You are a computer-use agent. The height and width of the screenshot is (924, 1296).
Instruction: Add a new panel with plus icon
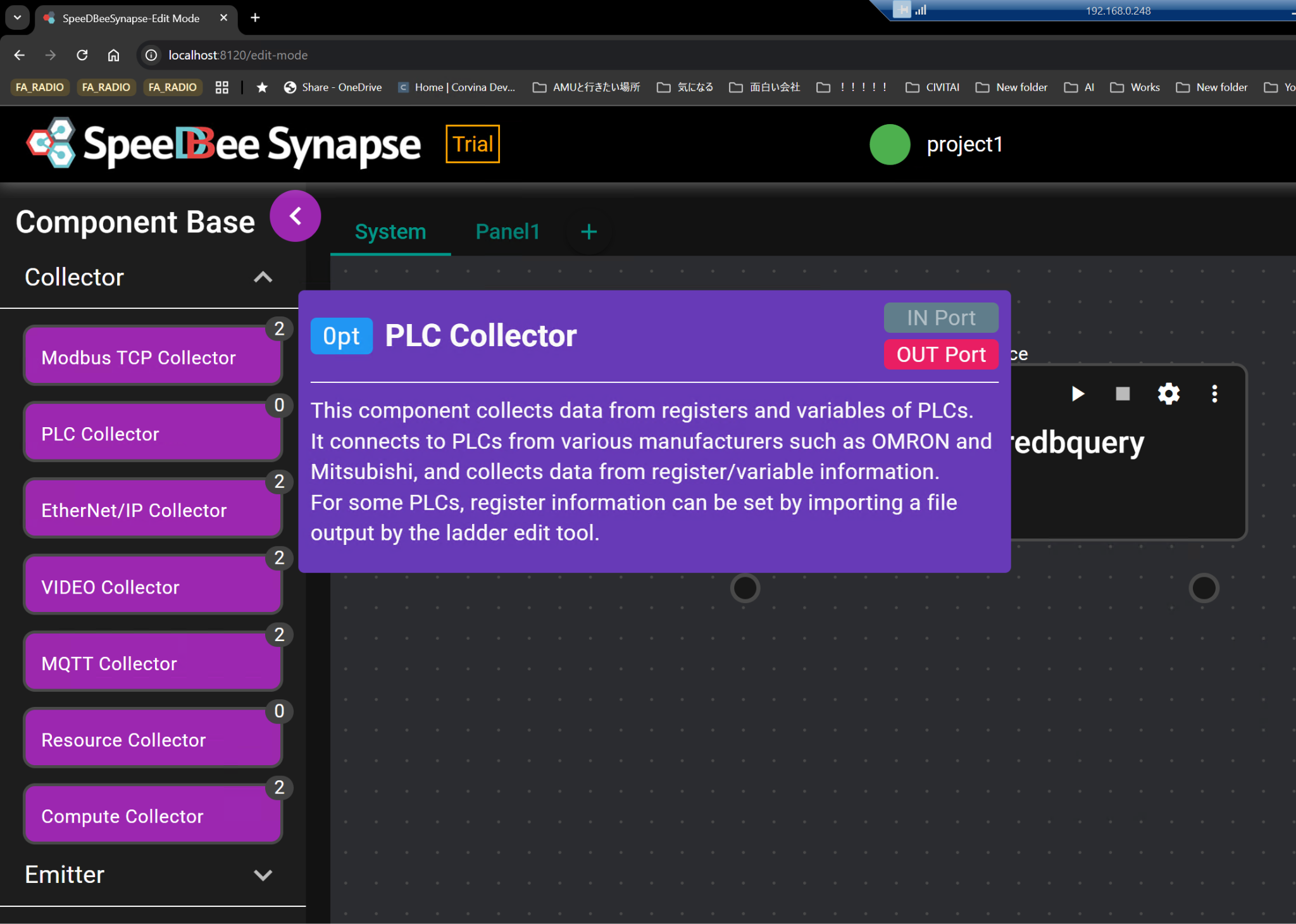(x=589, y=232)
